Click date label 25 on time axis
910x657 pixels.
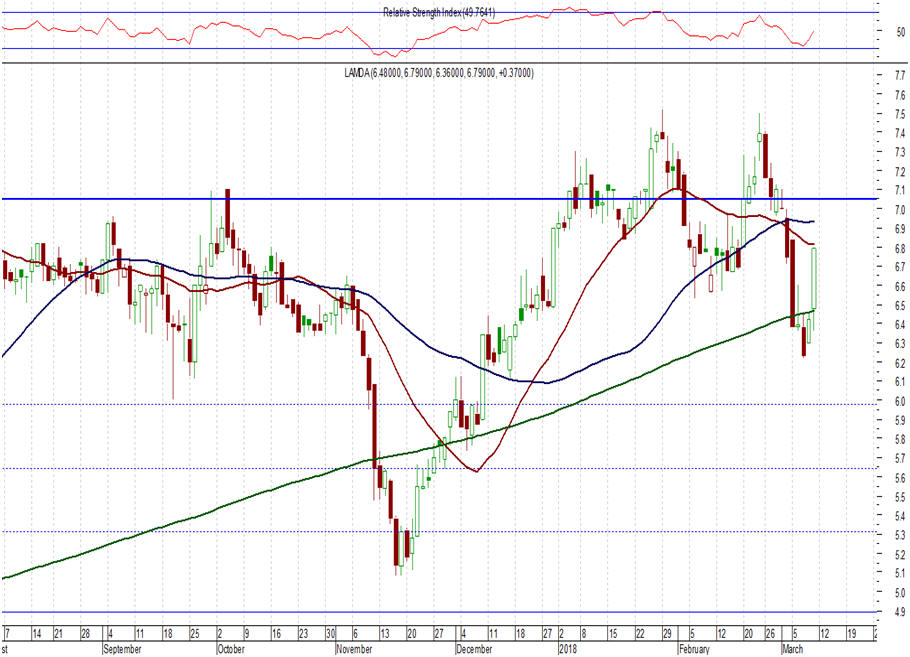point(194,634)
